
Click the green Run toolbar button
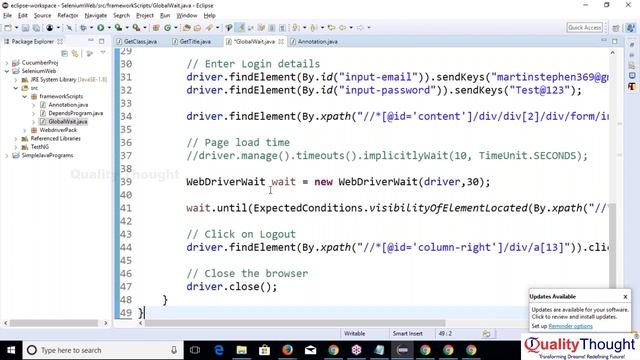coord(100,28)
